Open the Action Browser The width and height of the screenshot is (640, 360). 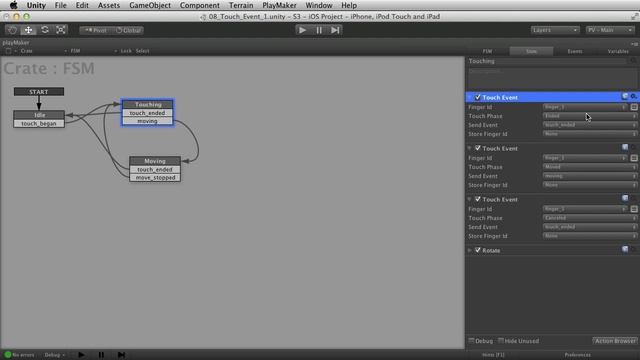point(615,341)
